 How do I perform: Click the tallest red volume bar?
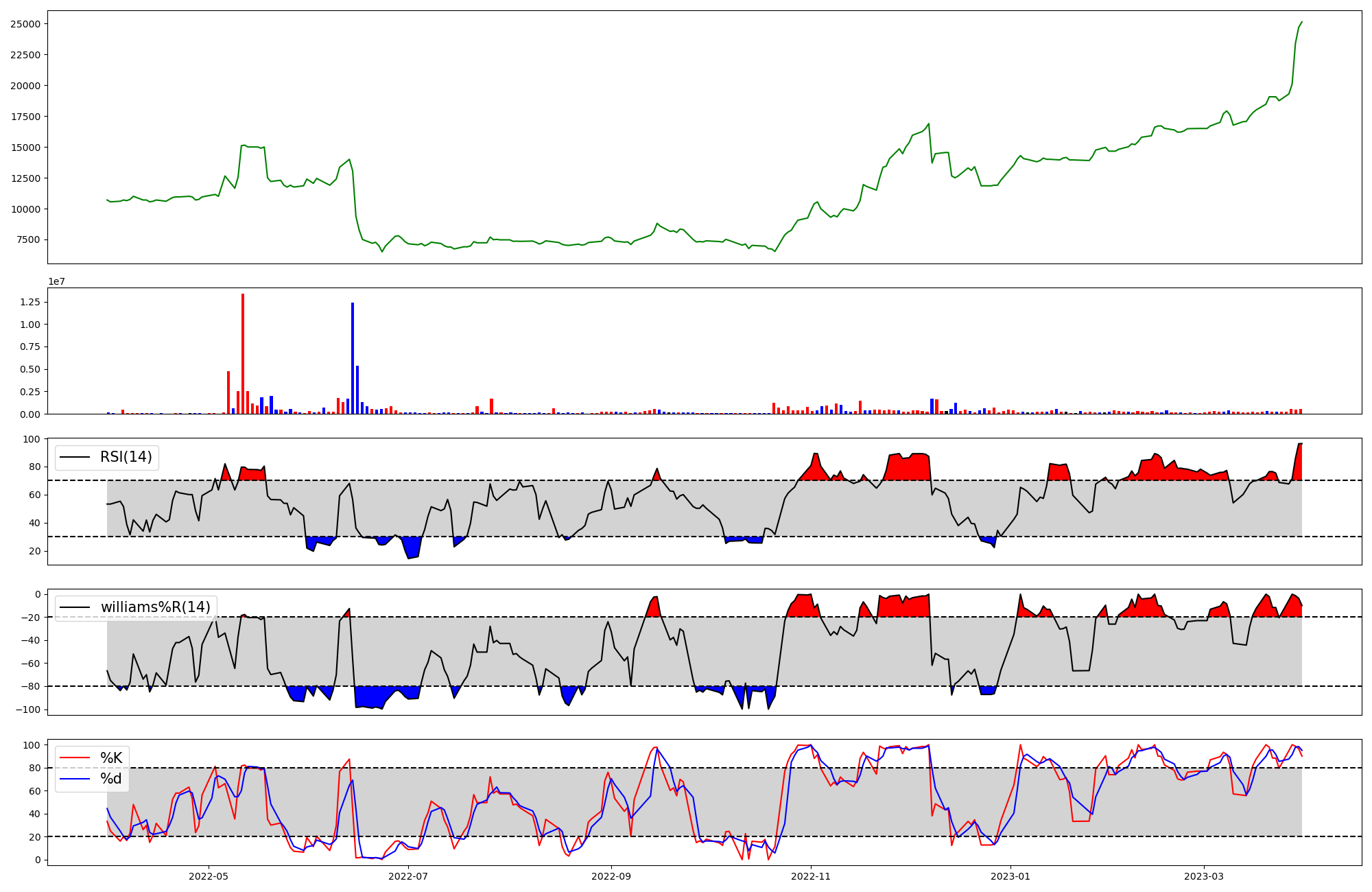243,353
